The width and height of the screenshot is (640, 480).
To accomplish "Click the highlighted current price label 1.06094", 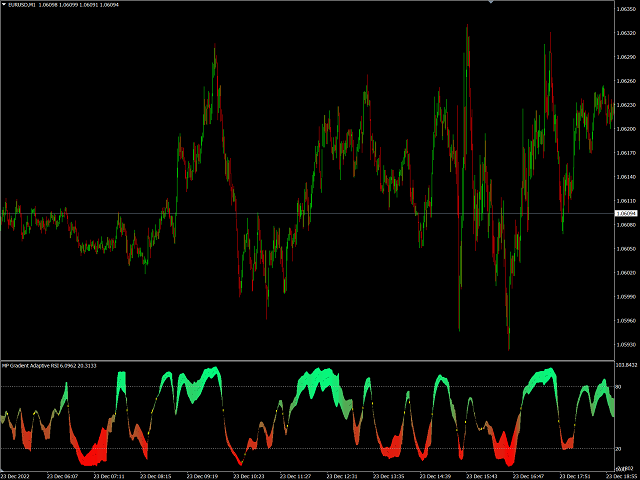I will click(x=627, y=213).
